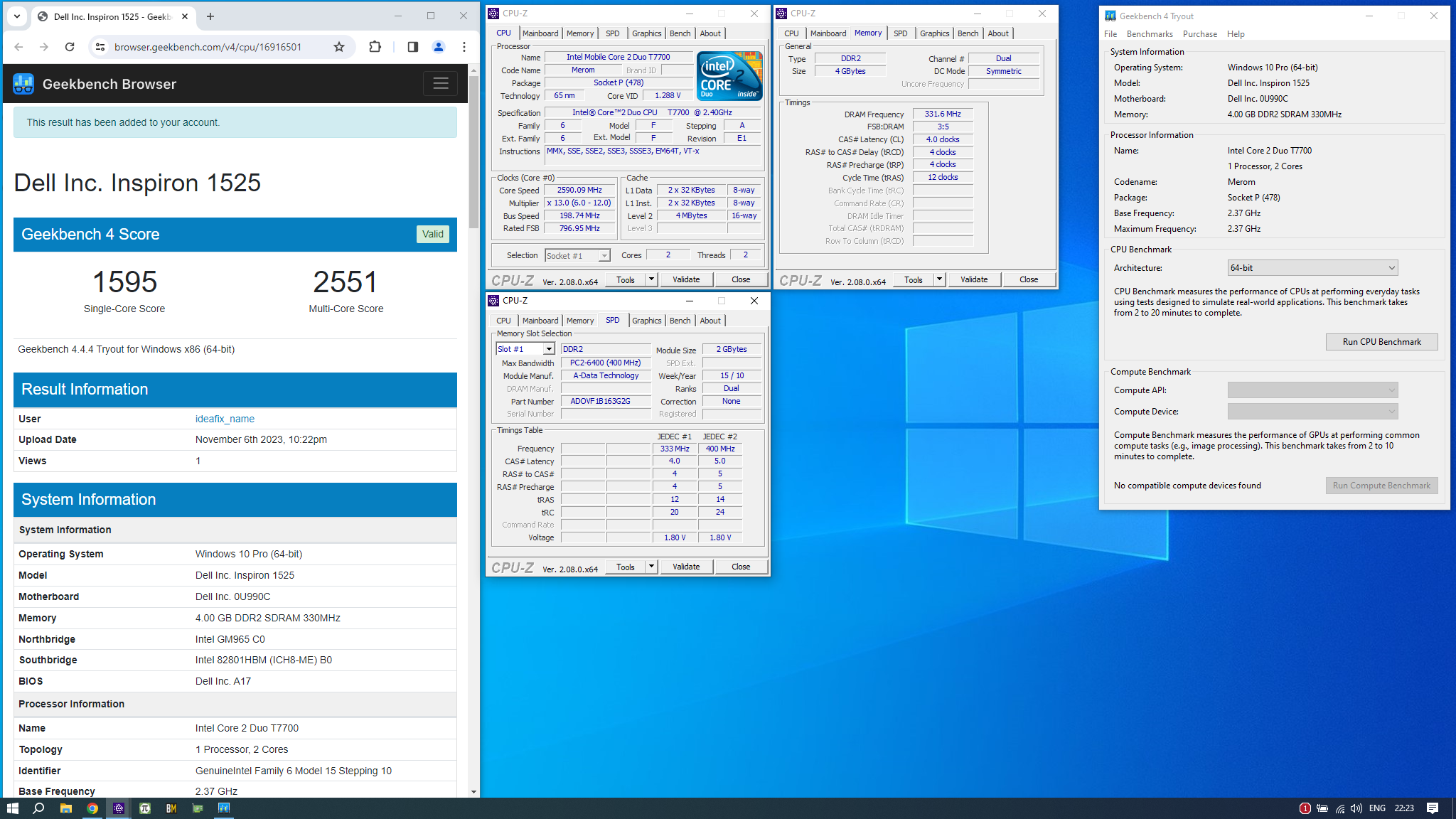Viewport: 1456px width, 819px height.
Task: Open the Architecture 64-bit dropdown
Action: coord(1312,268)
